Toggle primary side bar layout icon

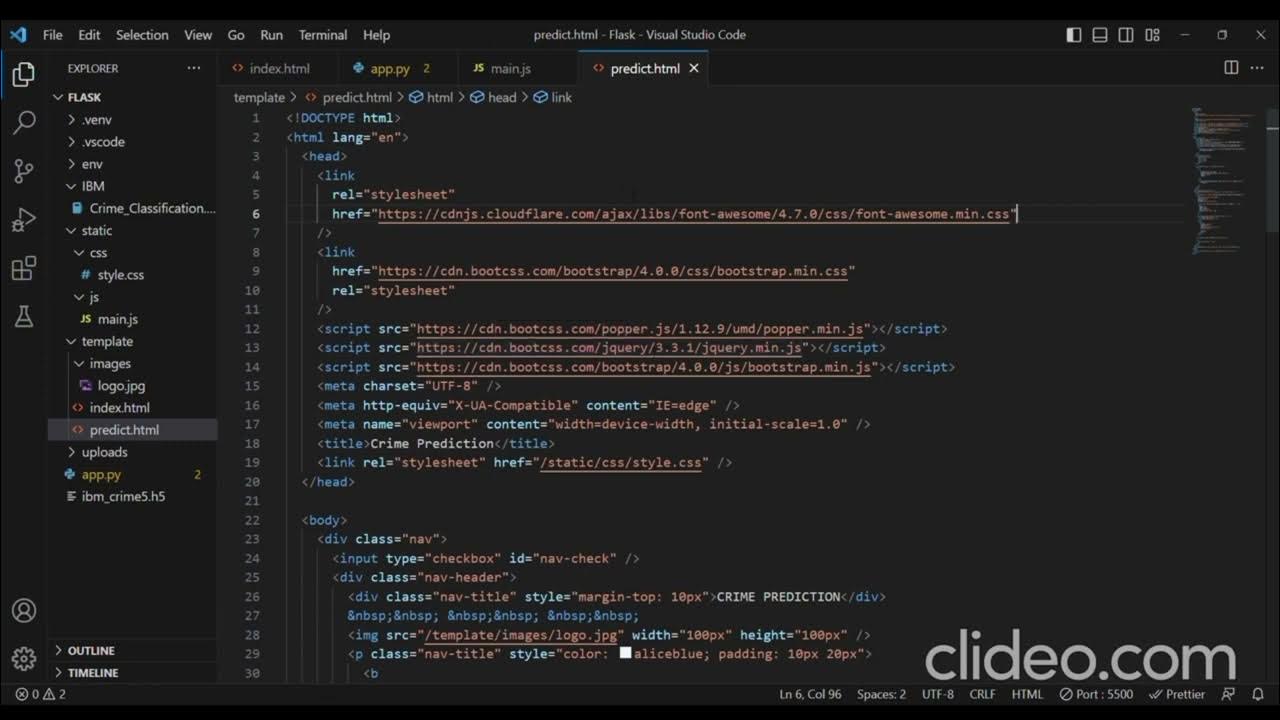point(1074,34)
